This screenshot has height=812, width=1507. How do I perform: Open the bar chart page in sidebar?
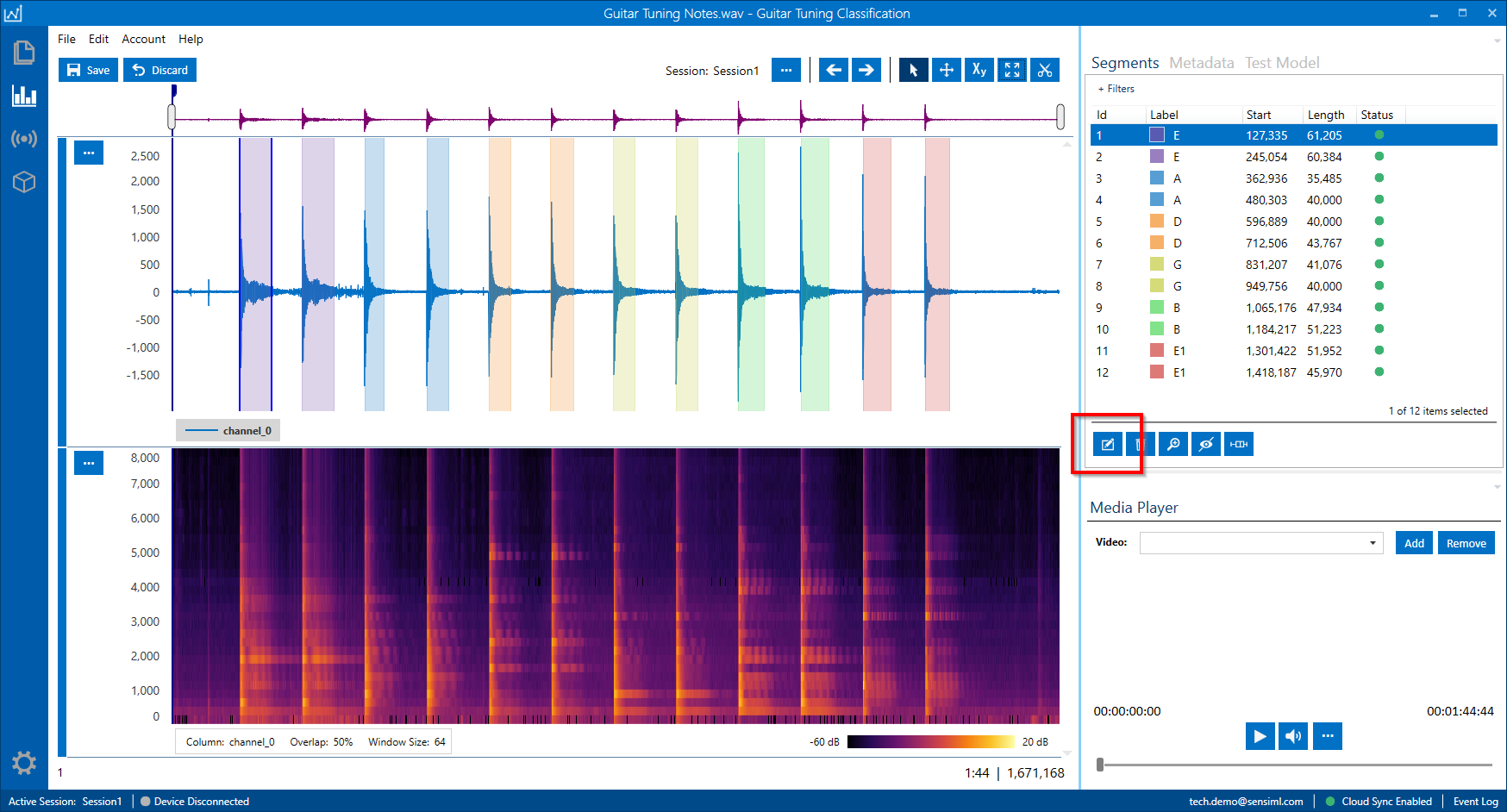[x=24, y=96]
